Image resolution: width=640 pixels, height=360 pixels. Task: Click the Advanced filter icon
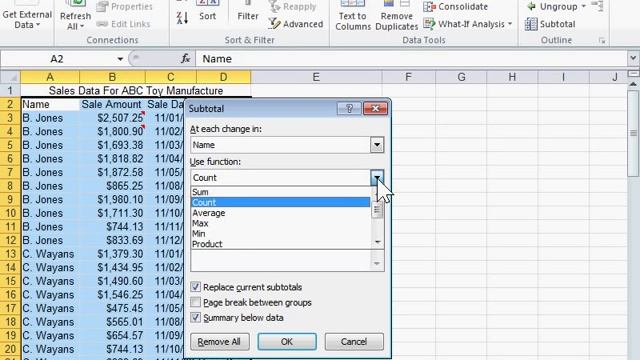click(274, 24)
